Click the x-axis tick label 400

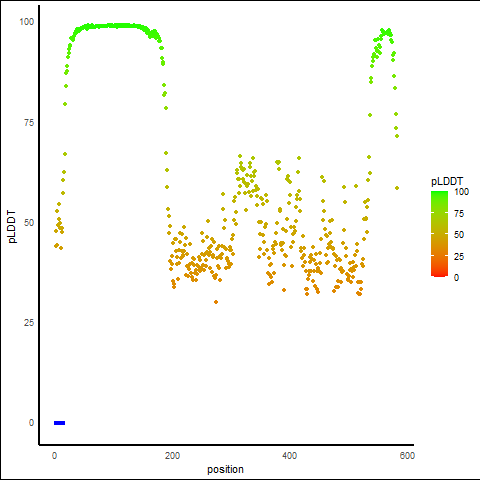pyautogui.click(x=289, y=456)
